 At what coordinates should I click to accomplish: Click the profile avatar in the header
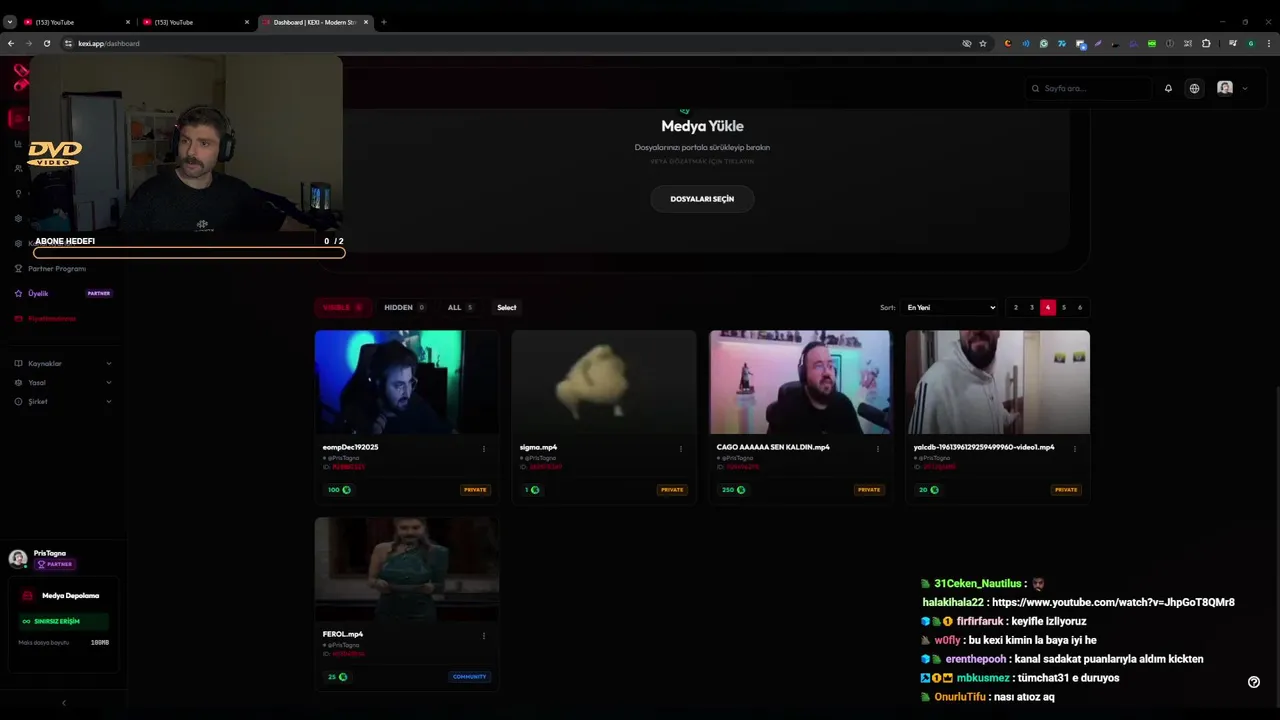pos(1225,88)
